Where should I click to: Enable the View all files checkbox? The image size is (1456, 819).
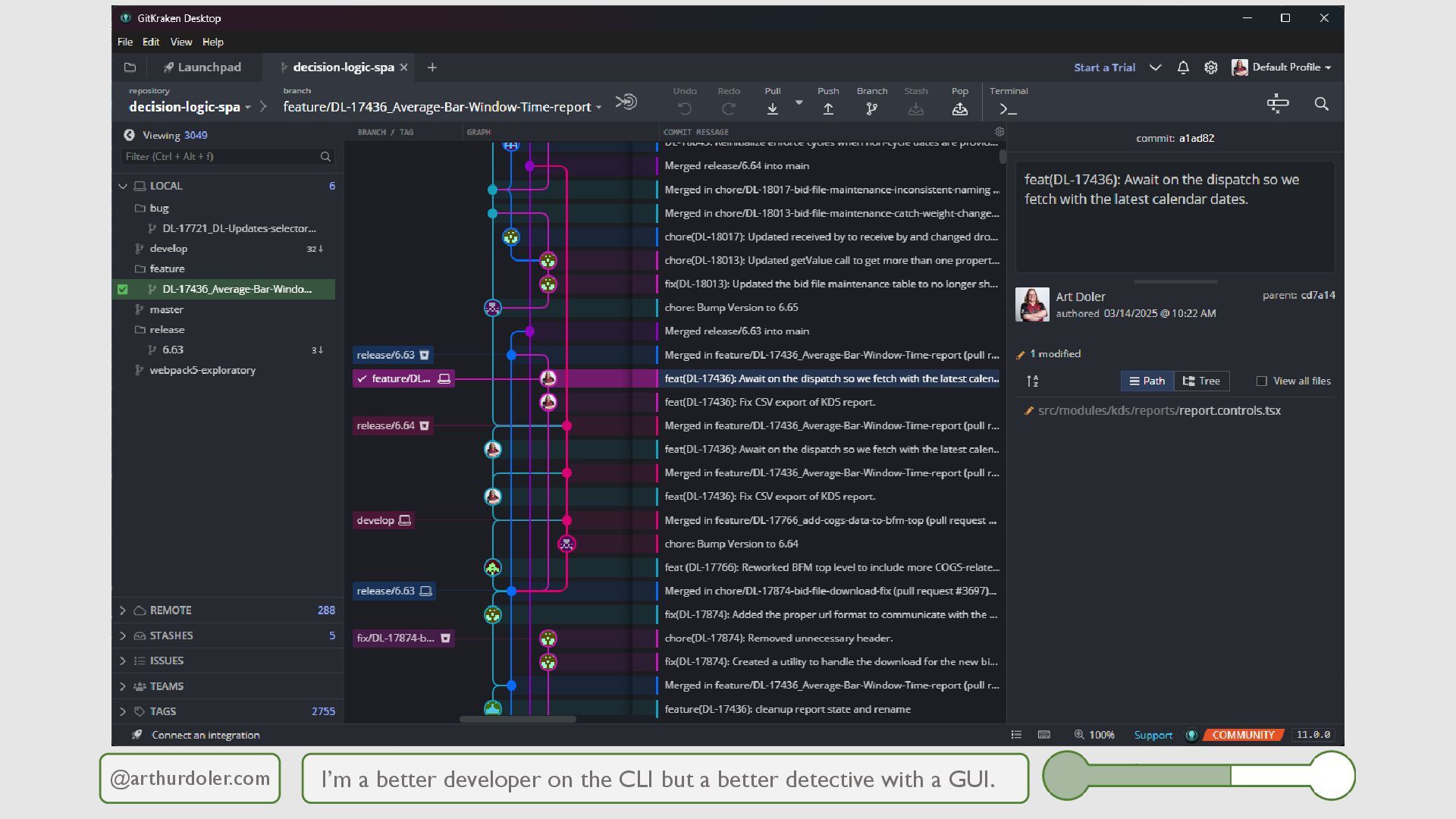1262,381
